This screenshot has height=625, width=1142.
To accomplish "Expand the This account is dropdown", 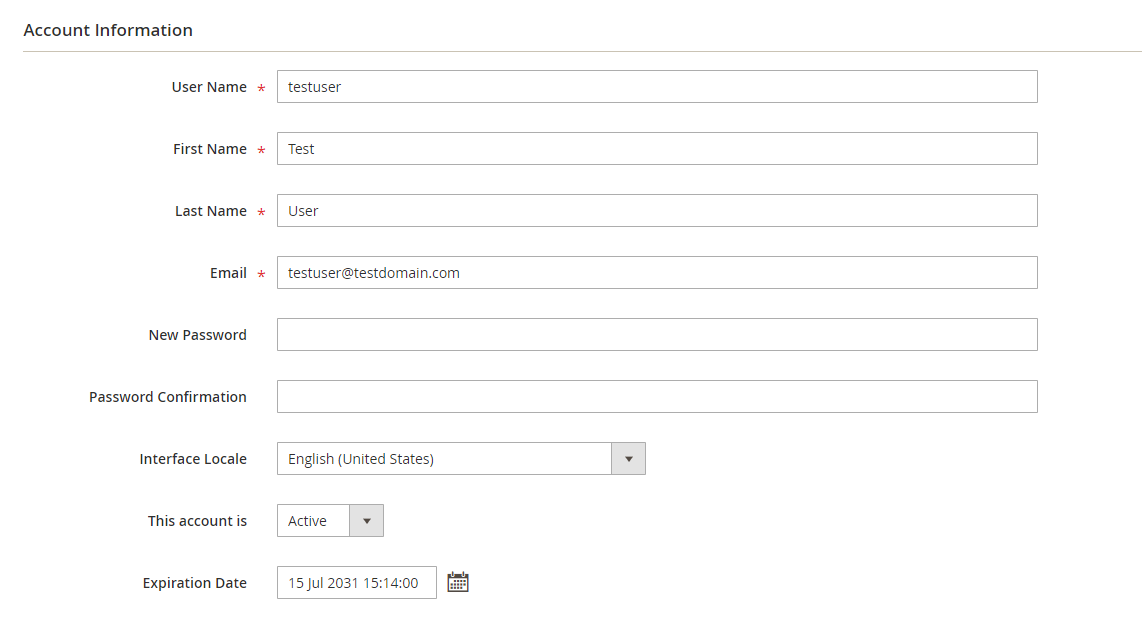I will (x=330, y=521).
